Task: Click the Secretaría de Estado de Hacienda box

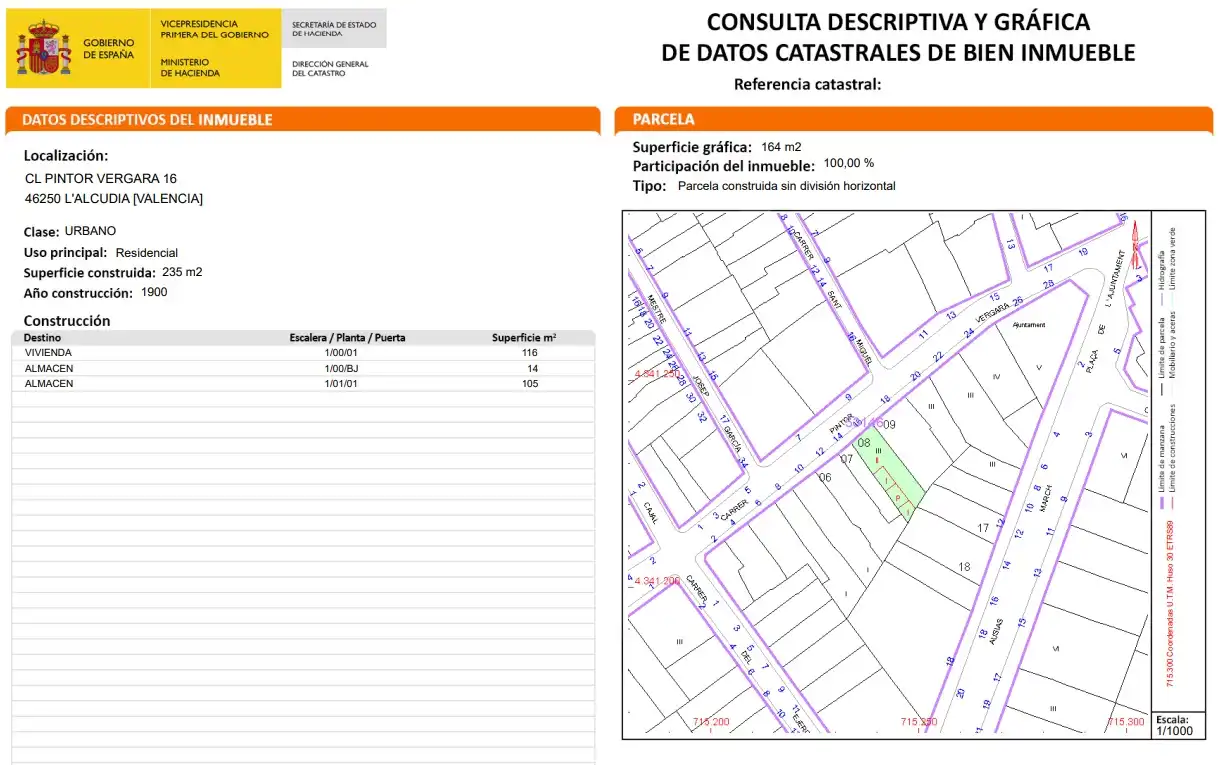Action: point(334,28)
